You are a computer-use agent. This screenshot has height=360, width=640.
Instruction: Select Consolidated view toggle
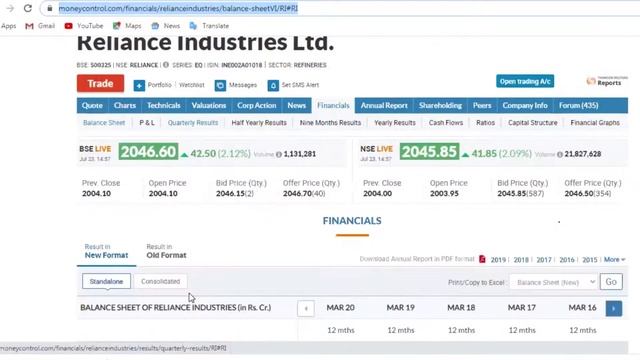point(160,281)
